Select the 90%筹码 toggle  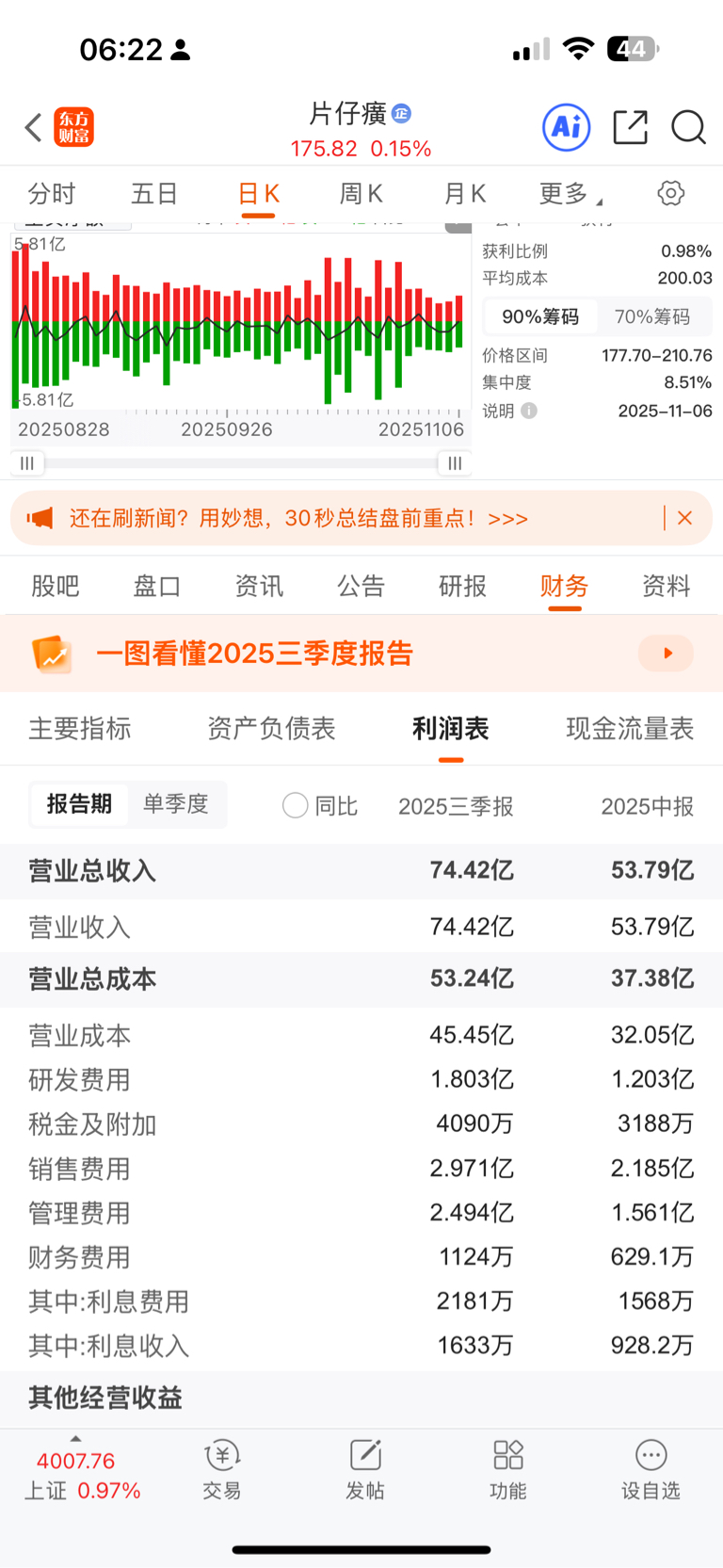coord(540,316)
